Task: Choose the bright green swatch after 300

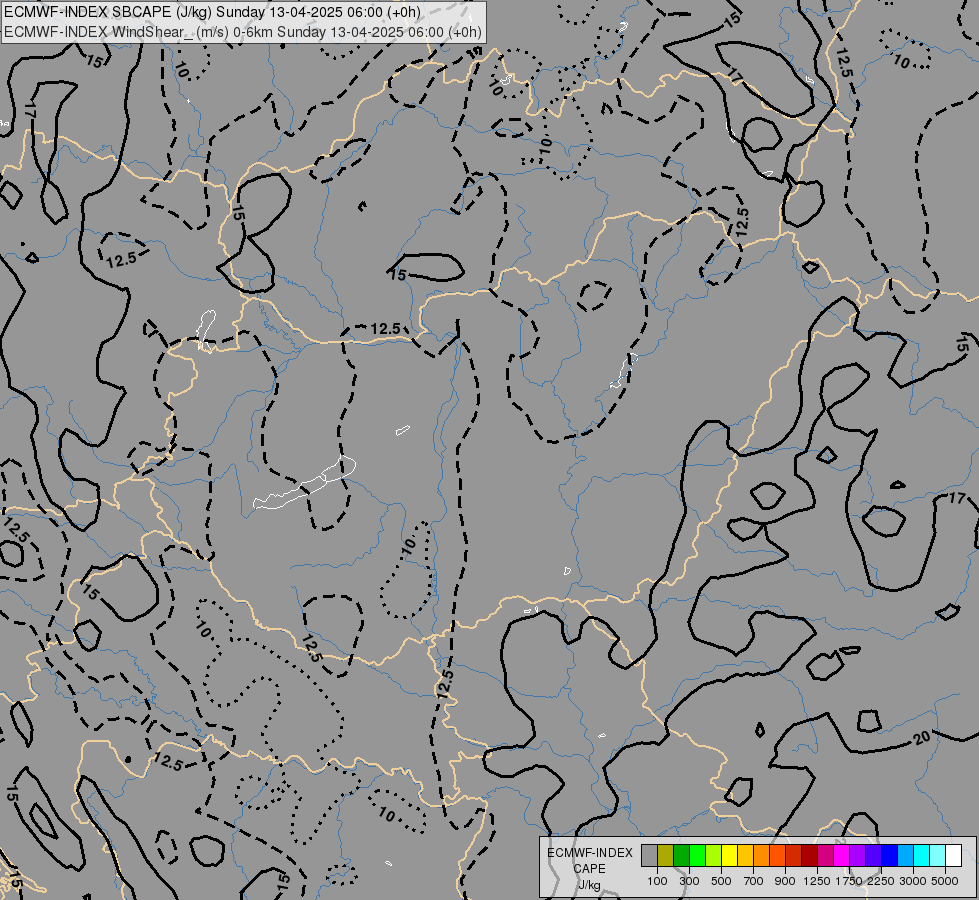Action: [697, 856]
